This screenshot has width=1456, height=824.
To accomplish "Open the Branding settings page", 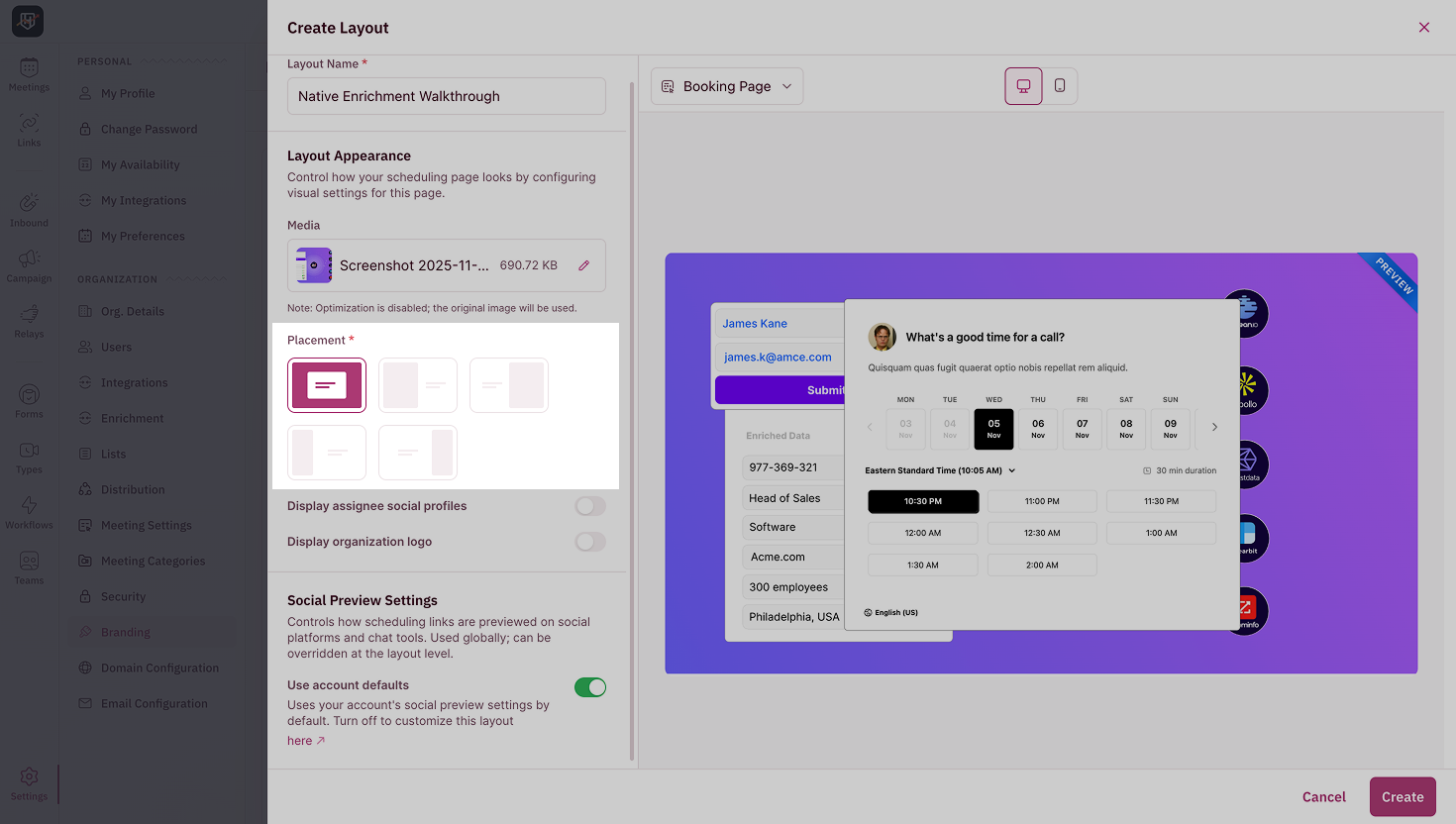I will (x=153, y=632).
